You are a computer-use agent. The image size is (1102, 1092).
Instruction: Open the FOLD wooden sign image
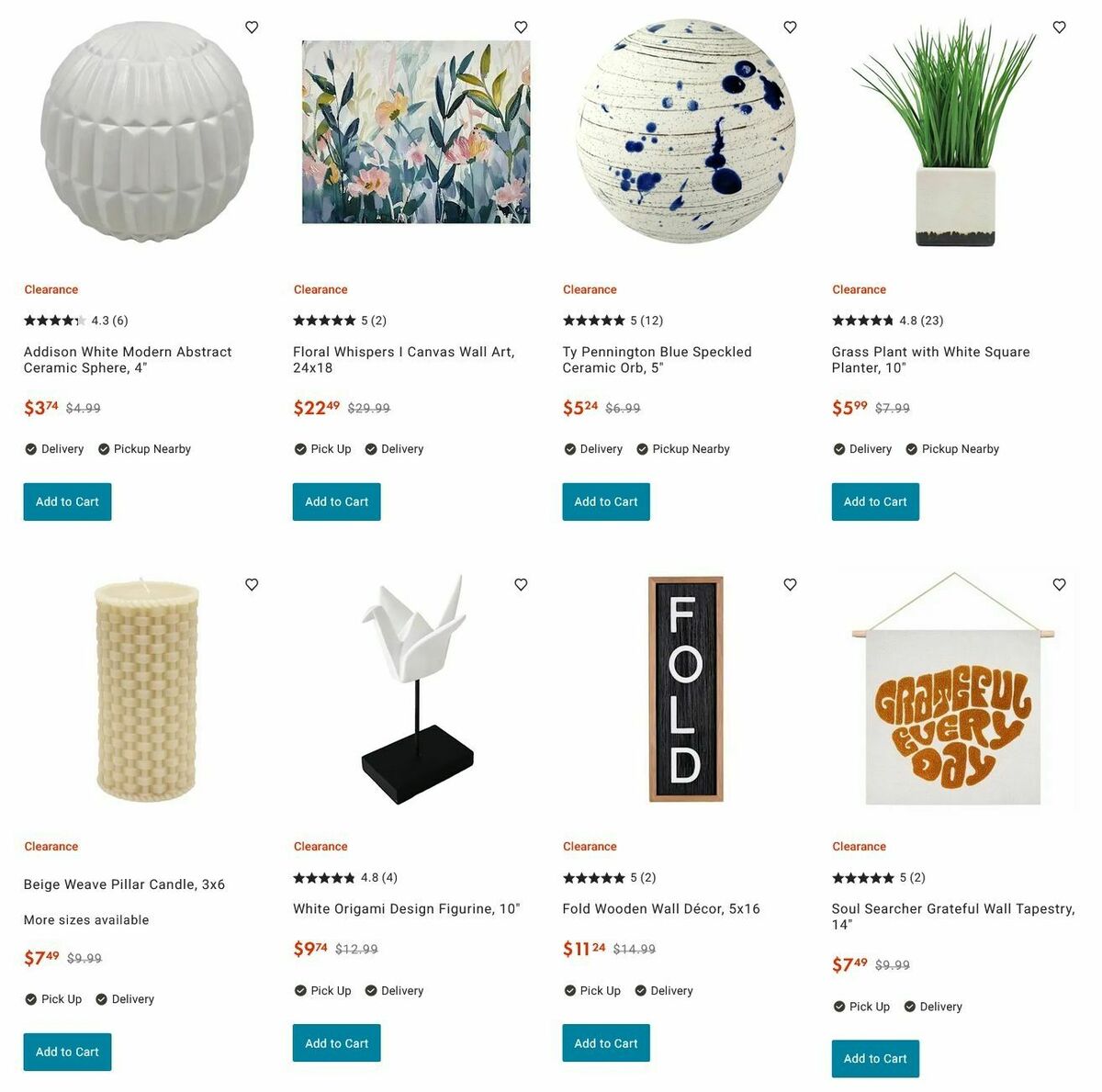point(686,689)
